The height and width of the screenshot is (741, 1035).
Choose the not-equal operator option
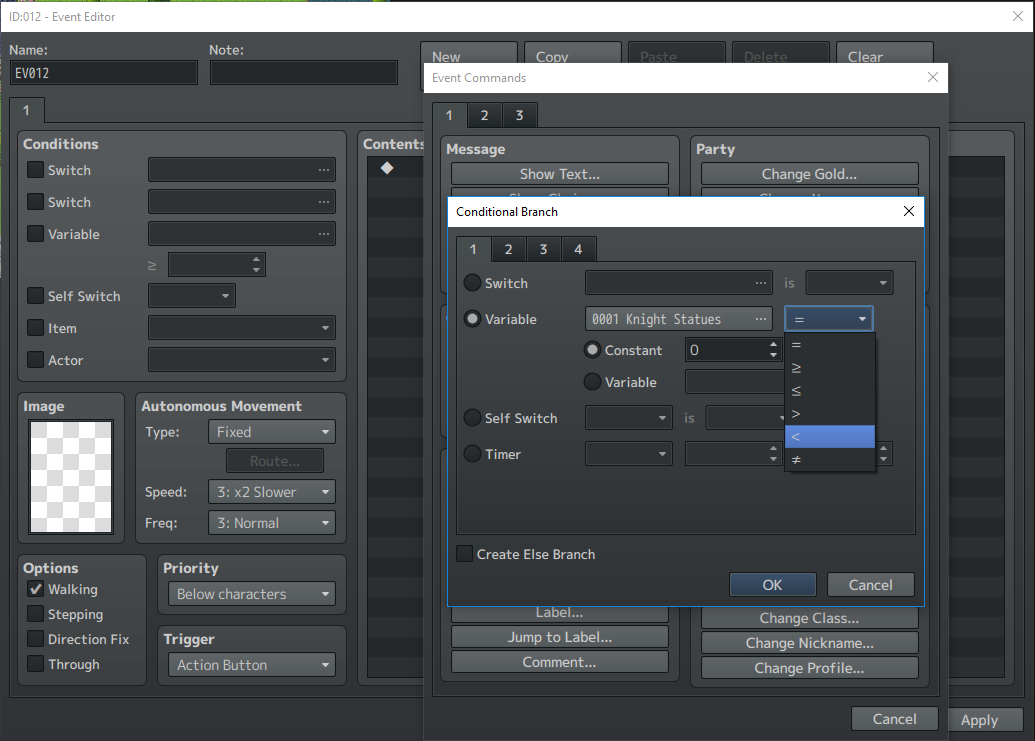point(830,460)
